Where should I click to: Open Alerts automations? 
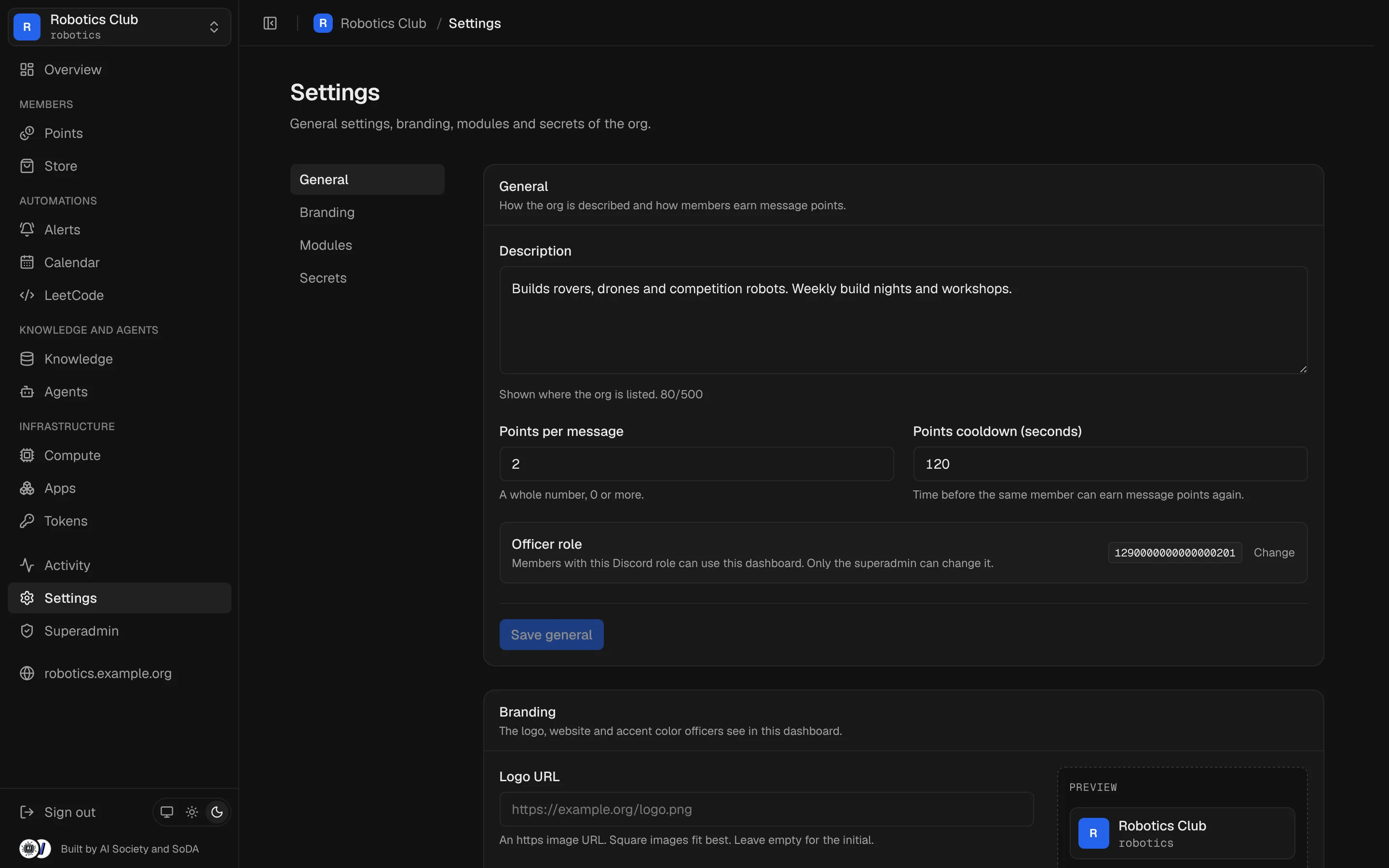pyautogui.click(x=120, y=230)
